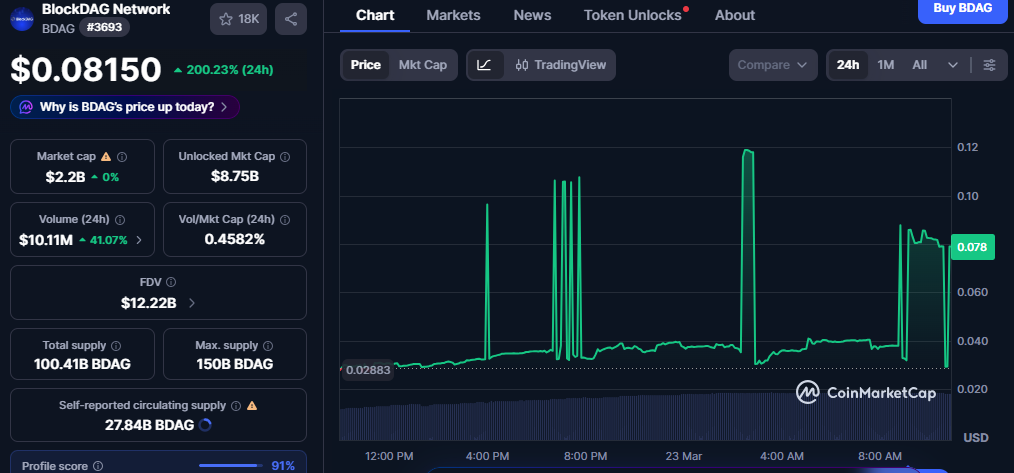
Task: Expand more time range options chevron
Action: click(953, 65)
